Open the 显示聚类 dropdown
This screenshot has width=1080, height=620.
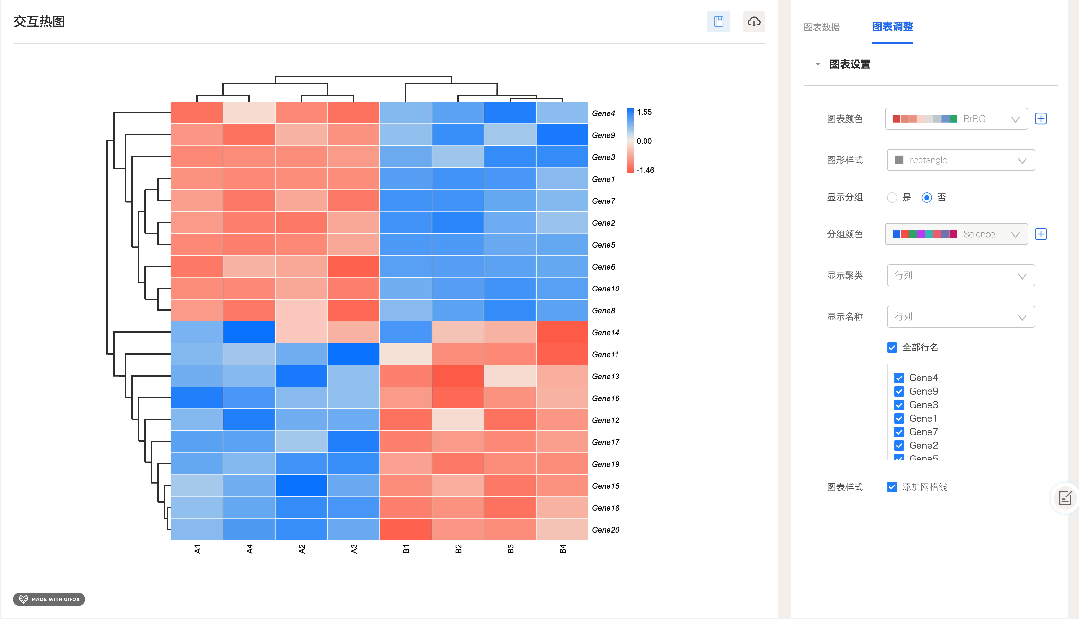coord(959,275)
